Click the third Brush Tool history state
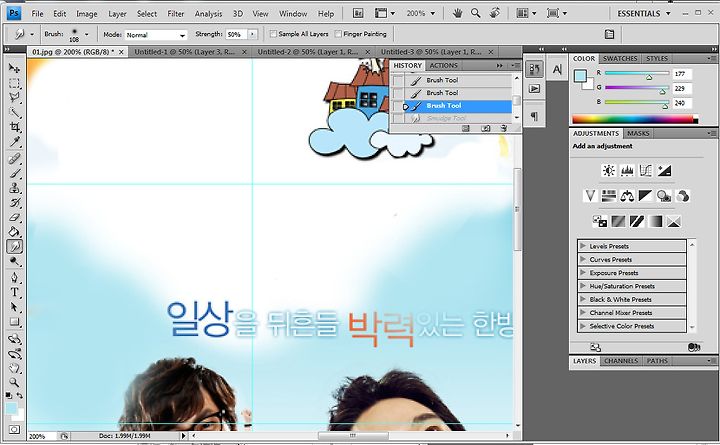Screen dimensions: 720x445 458,106
